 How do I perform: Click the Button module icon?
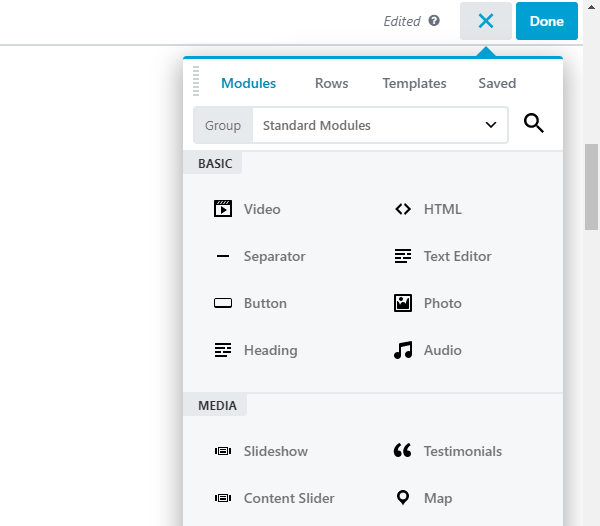[x=223, y=303]
